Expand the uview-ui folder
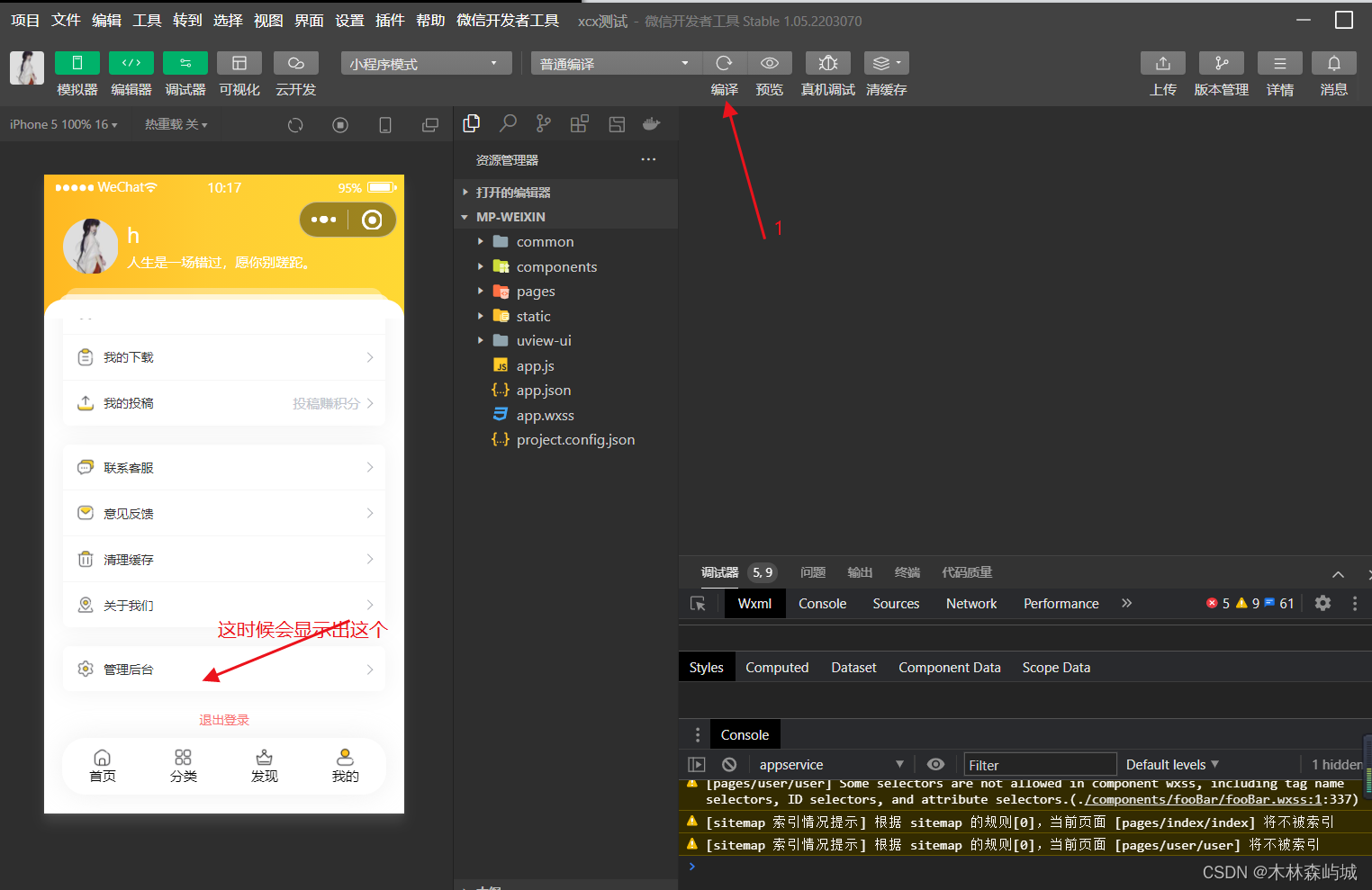The height and width of the screenshot is (890, 1372). pyautogui.click(x=565, y=340)
